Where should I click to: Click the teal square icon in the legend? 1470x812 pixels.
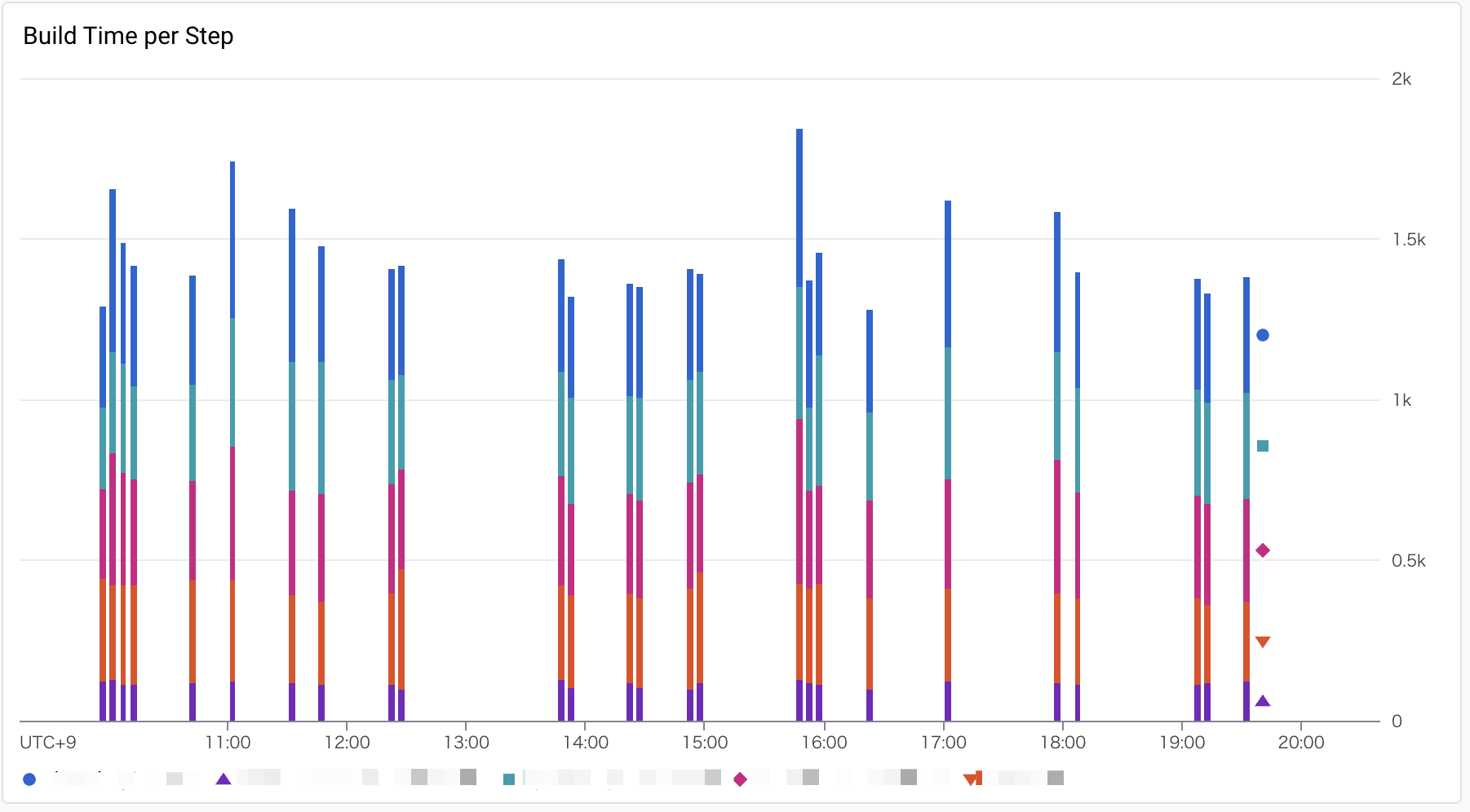click(x=507, y=779)
